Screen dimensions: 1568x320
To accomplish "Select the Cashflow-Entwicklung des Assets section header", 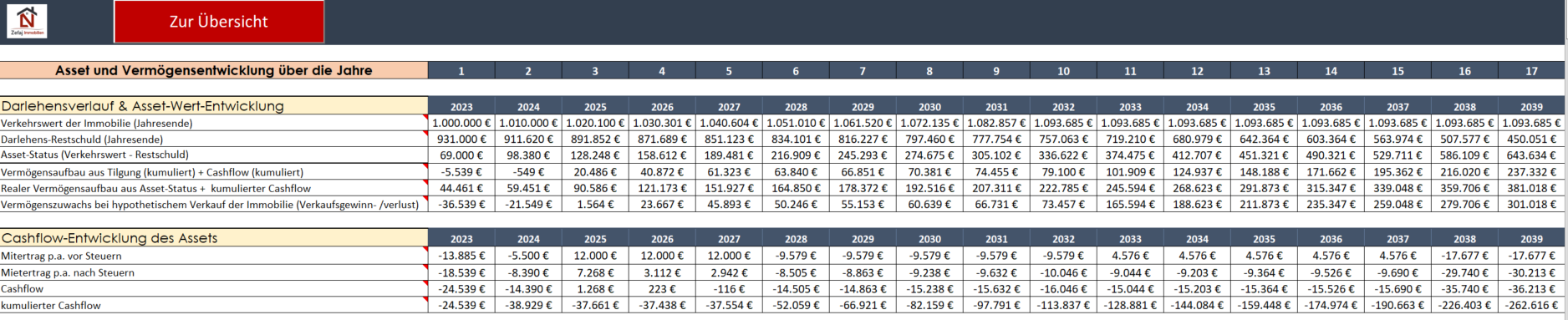I will [x=214, y=238].
